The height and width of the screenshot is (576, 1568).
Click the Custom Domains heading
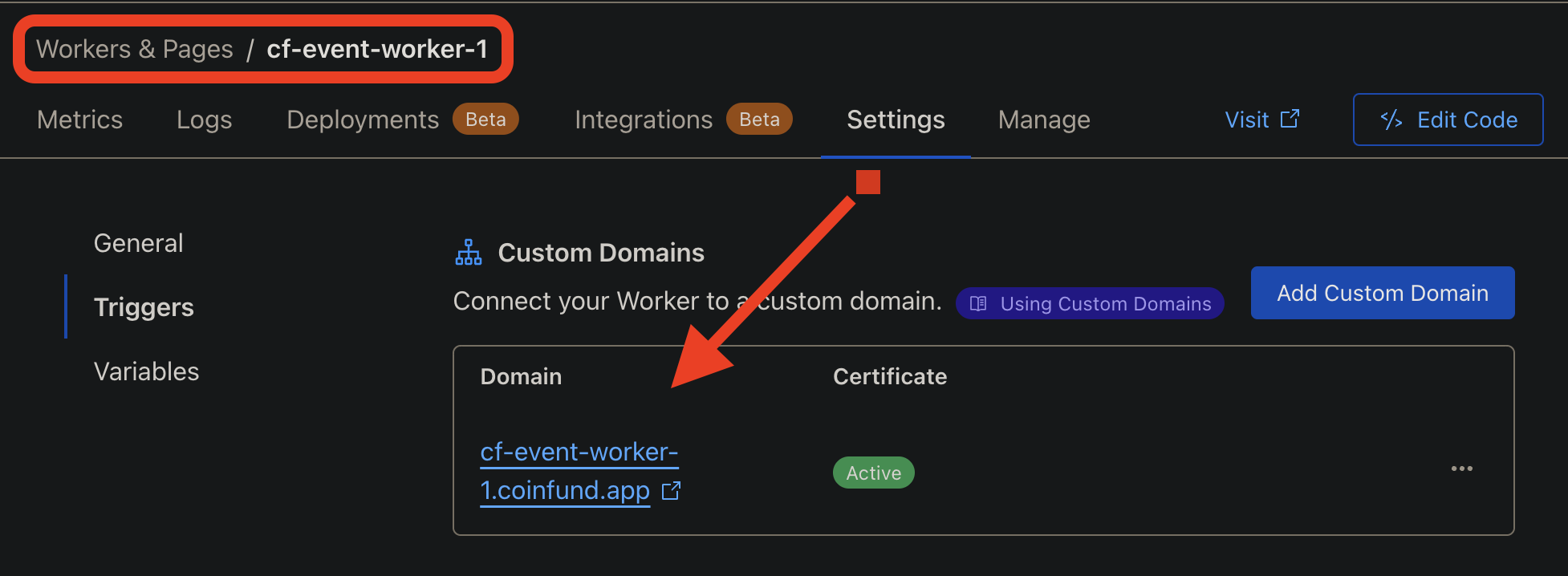[601, 253]
